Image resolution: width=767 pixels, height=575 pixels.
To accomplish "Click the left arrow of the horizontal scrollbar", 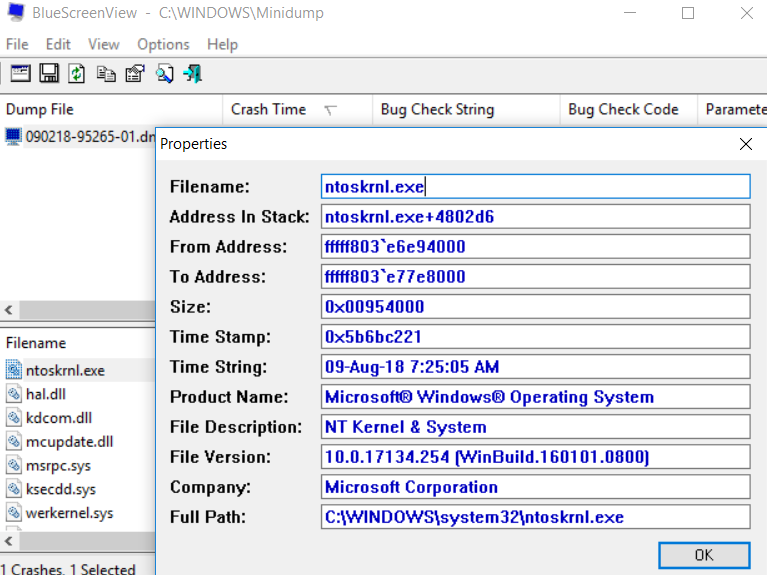I will pos(8,311).
